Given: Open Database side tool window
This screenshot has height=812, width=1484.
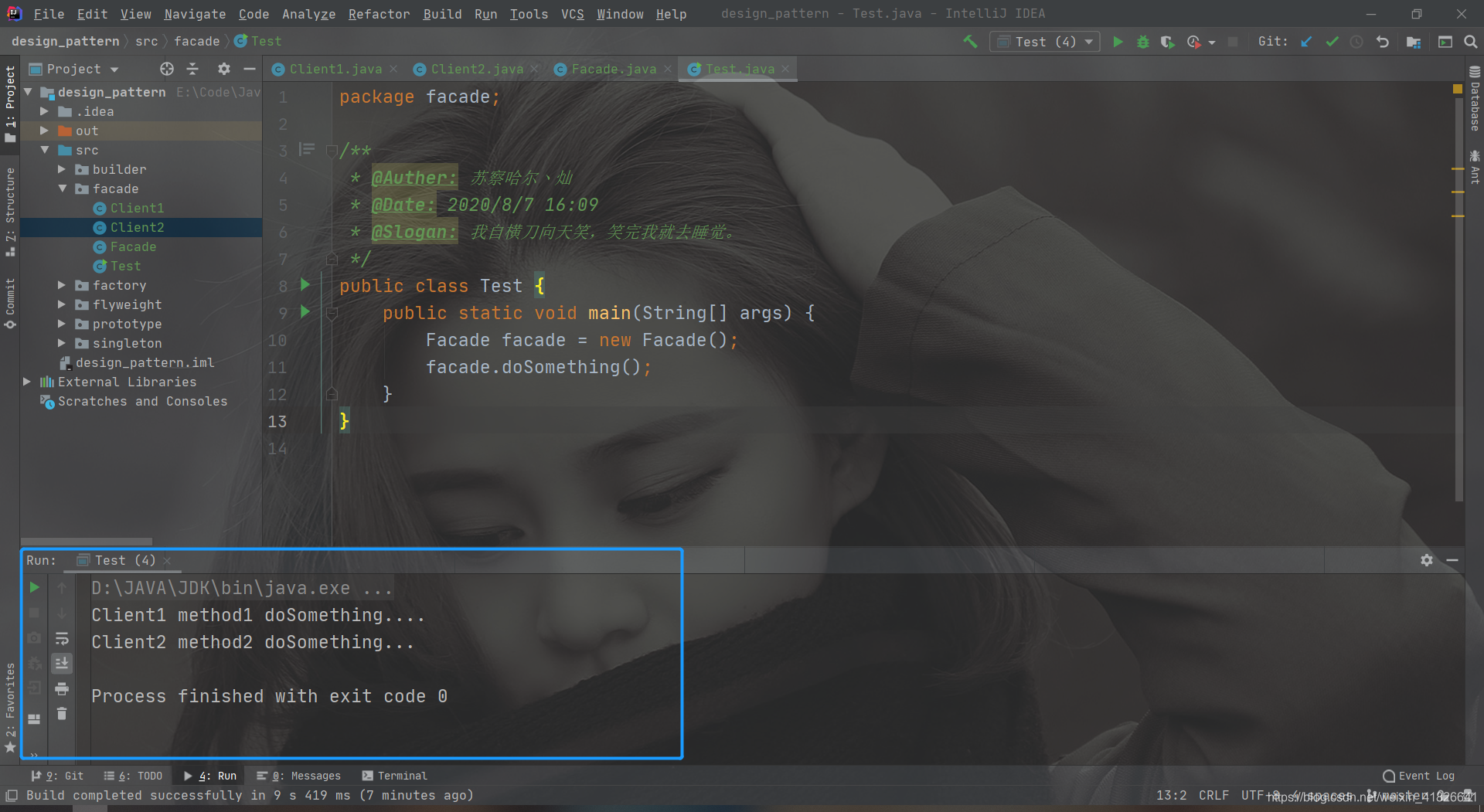Looking at the screenshot, I should tap(1475, 99).
